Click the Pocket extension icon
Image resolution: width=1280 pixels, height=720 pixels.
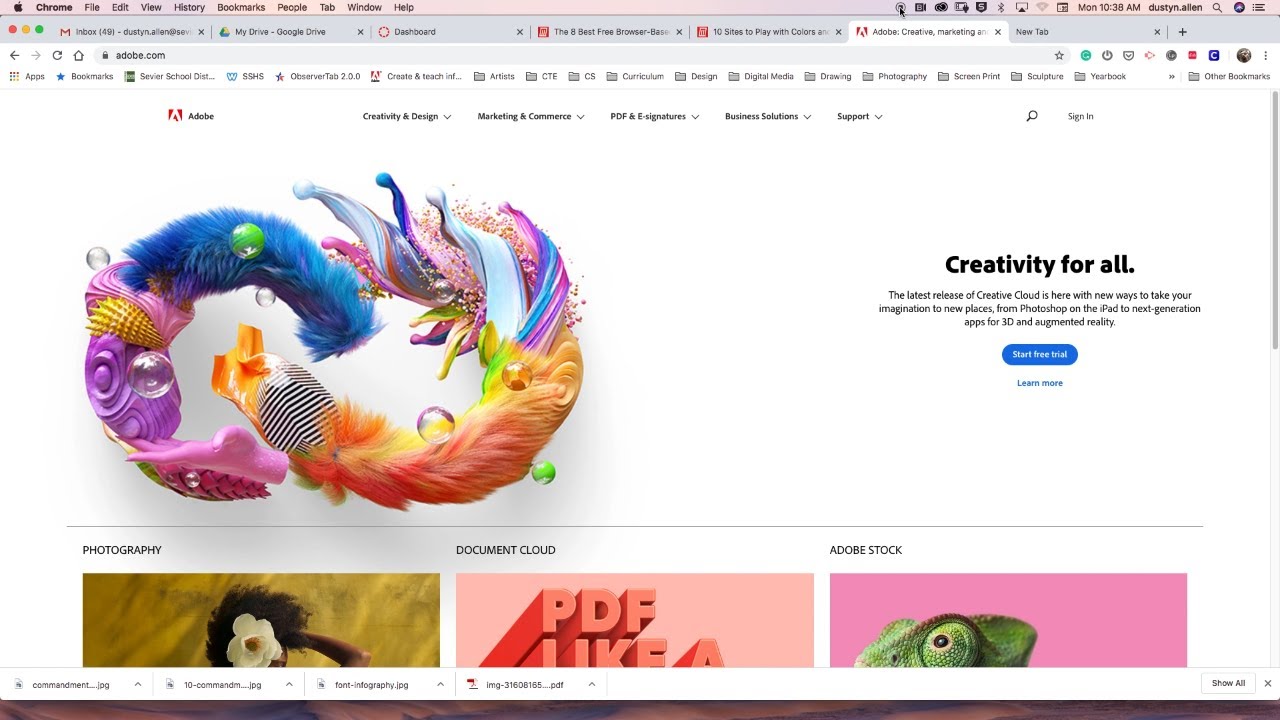pyautogui.click(x=1129, y=55)
